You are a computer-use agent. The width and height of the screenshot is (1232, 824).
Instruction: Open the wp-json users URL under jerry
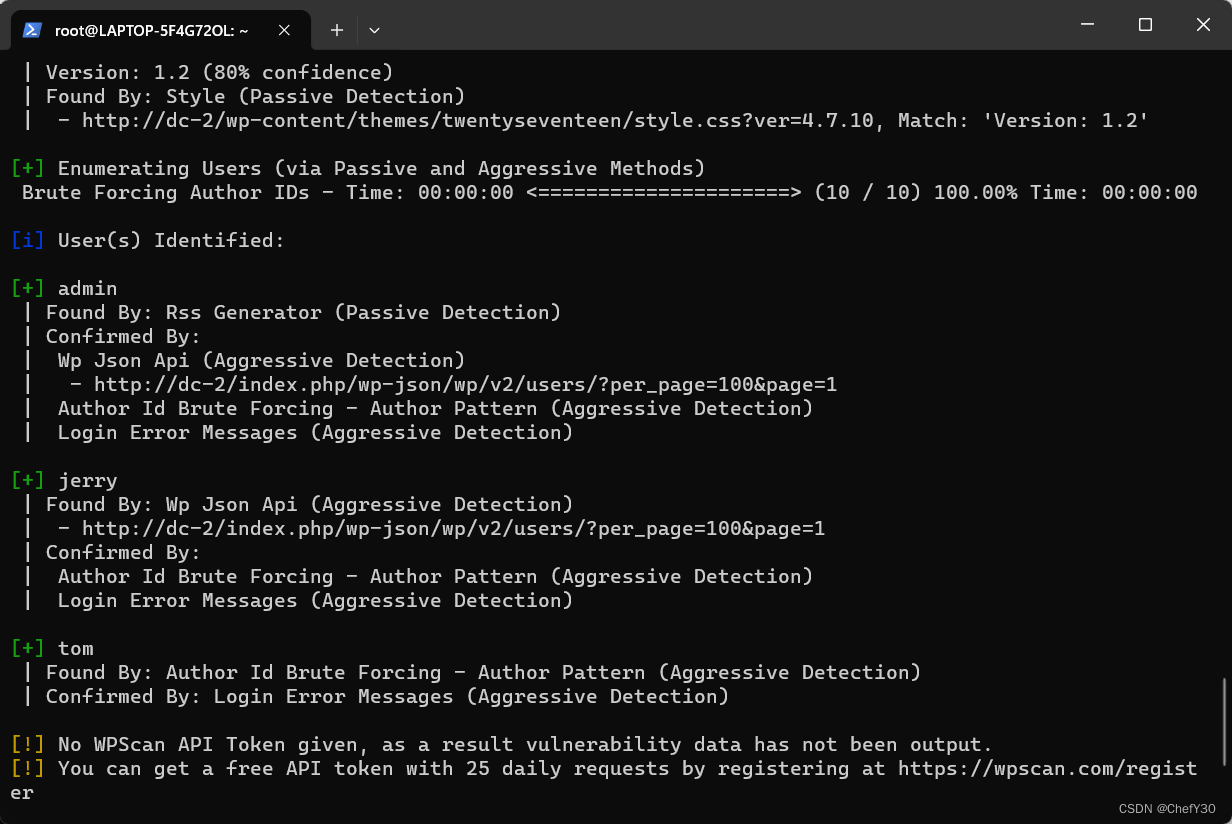click(x=454, y=528)
